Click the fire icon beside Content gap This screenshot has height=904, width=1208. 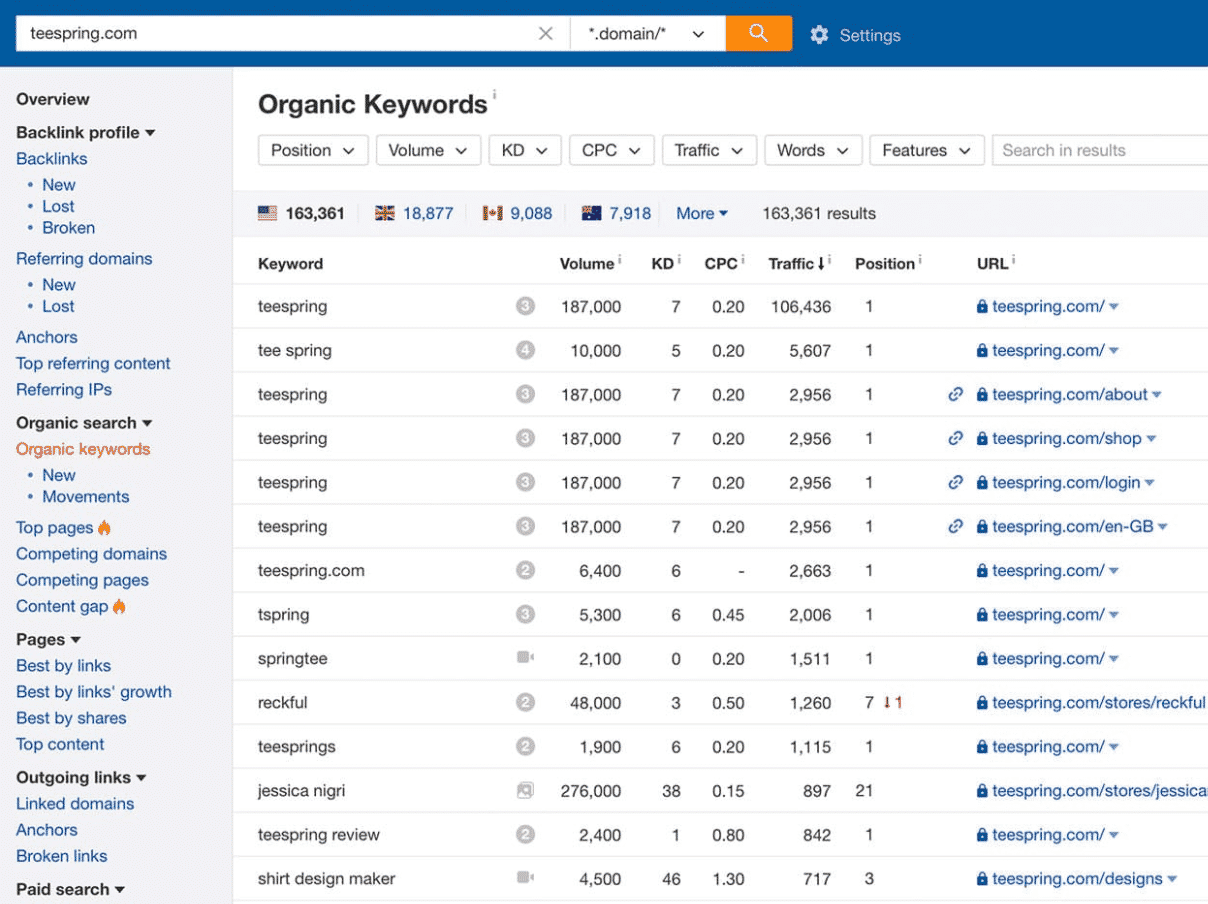[x=118, y=605]
